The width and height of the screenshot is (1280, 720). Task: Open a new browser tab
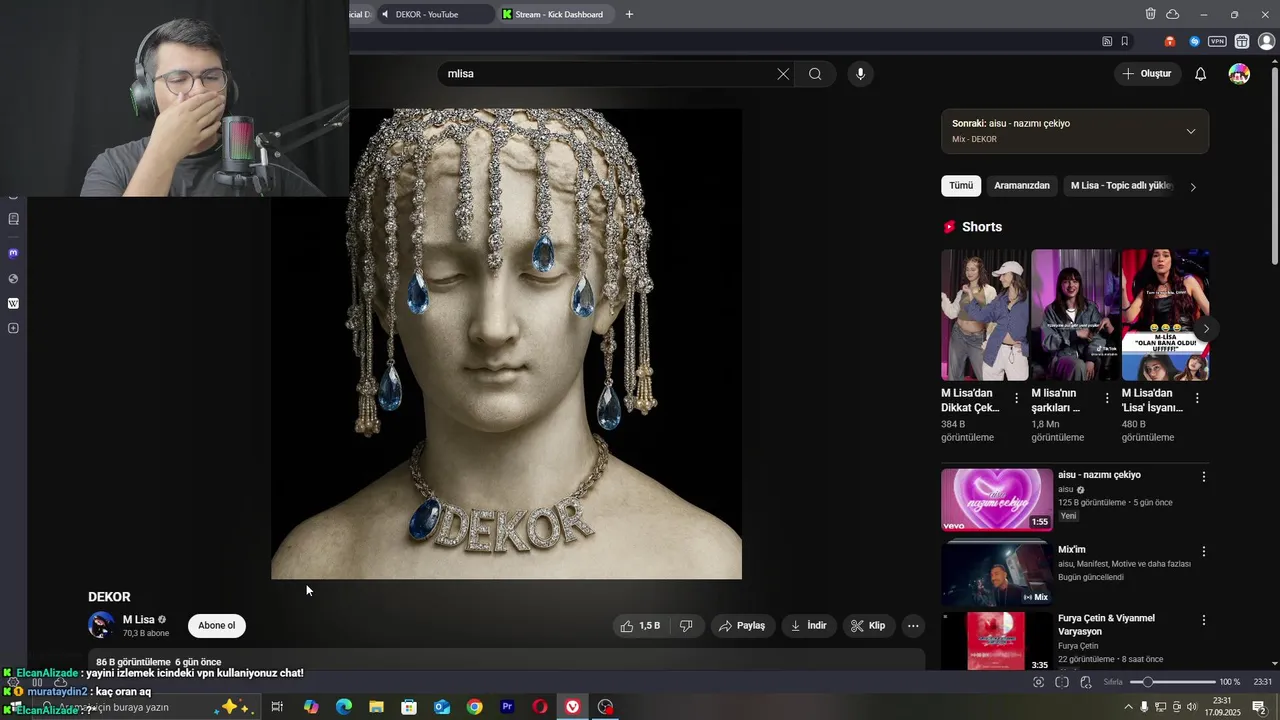629,14
